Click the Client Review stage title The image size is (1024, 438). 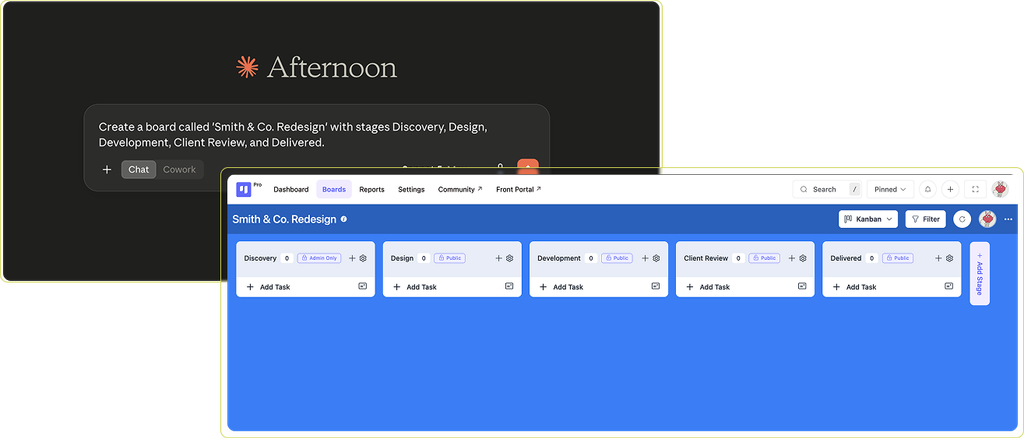(706, 258)
